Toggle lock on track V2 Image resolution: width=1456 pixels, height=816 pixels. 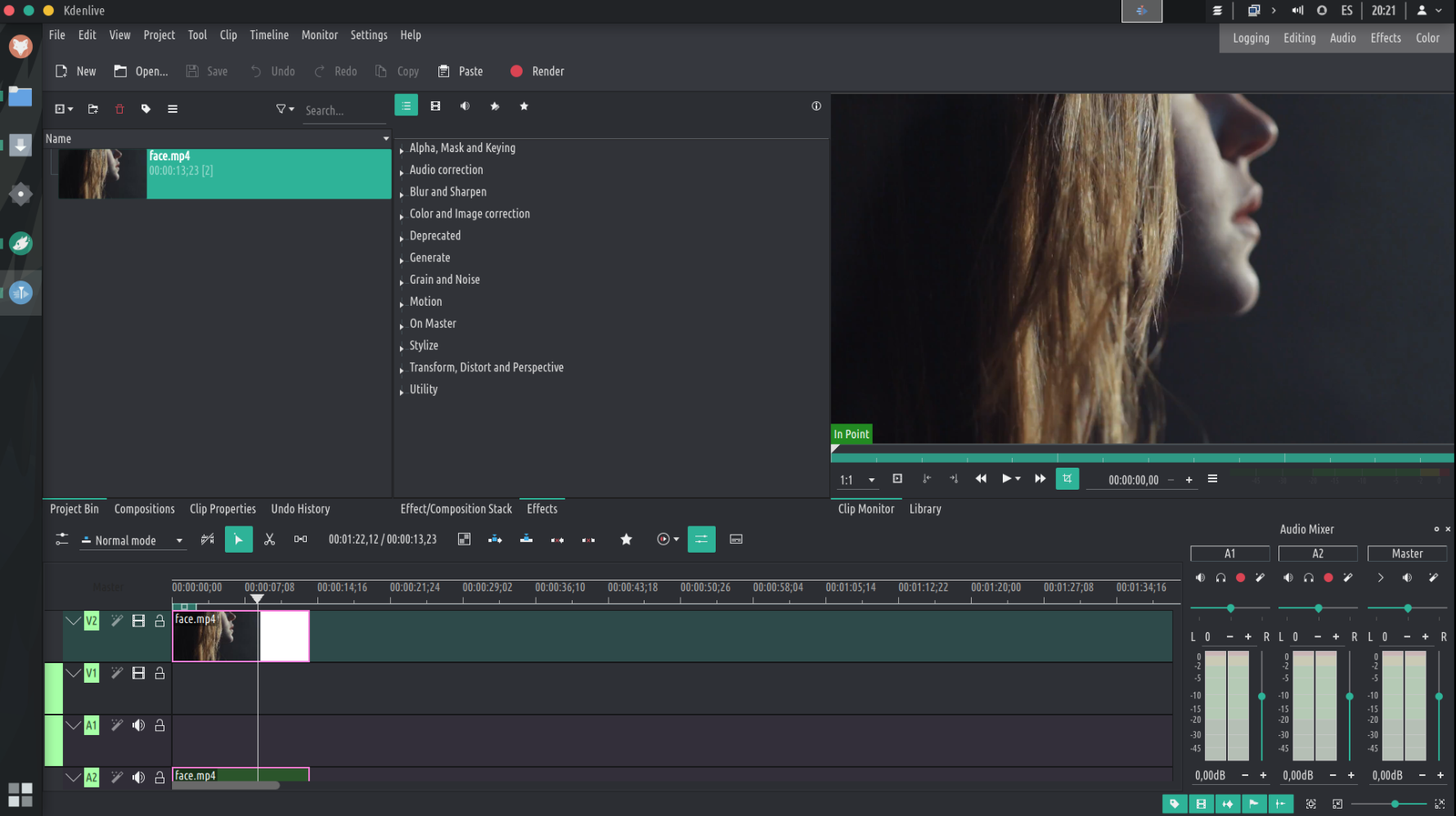(160, 621)
